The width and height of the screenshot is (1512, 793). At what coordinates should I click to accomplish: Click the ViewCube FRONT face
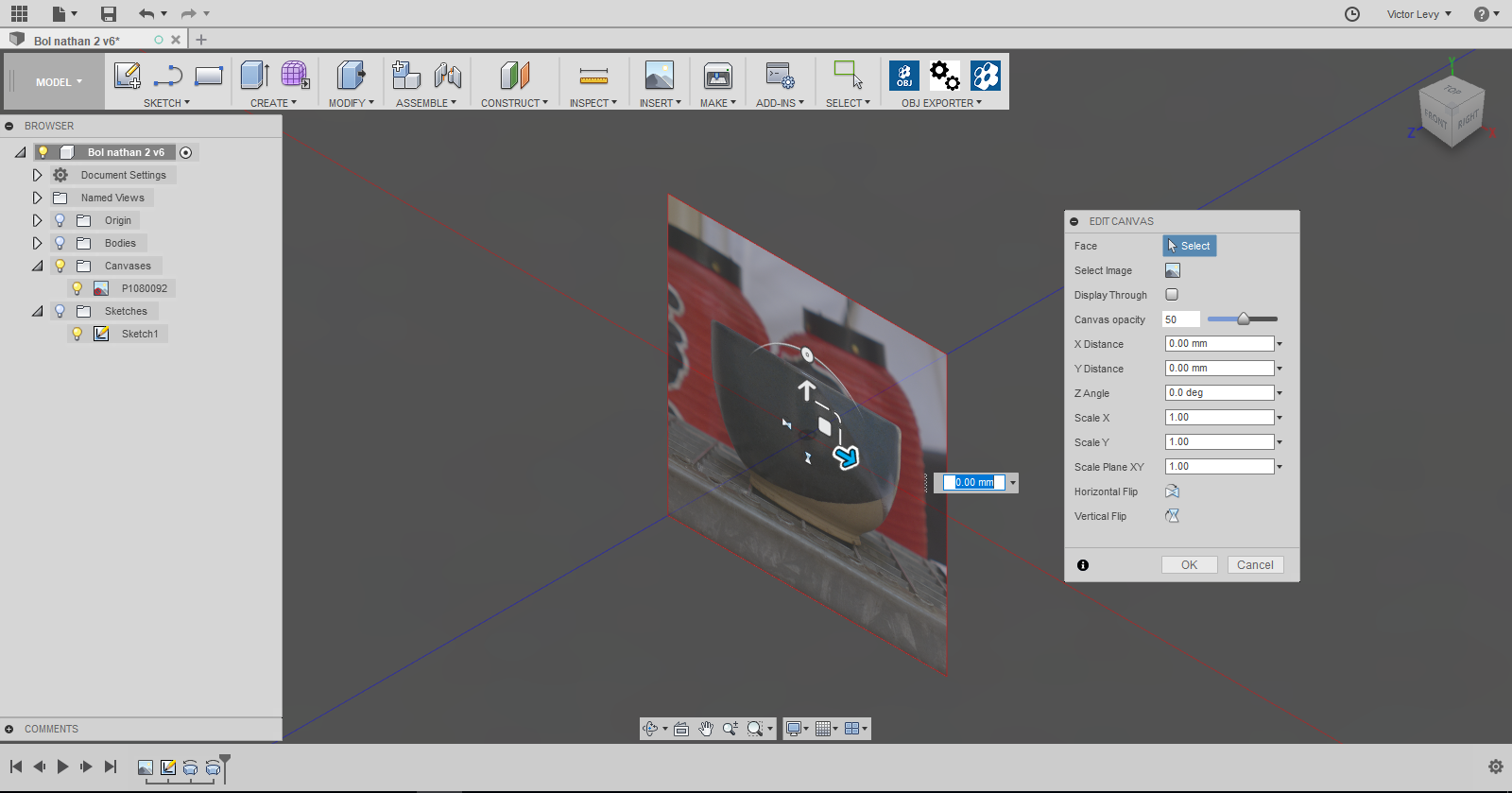tap(1435, 120)
